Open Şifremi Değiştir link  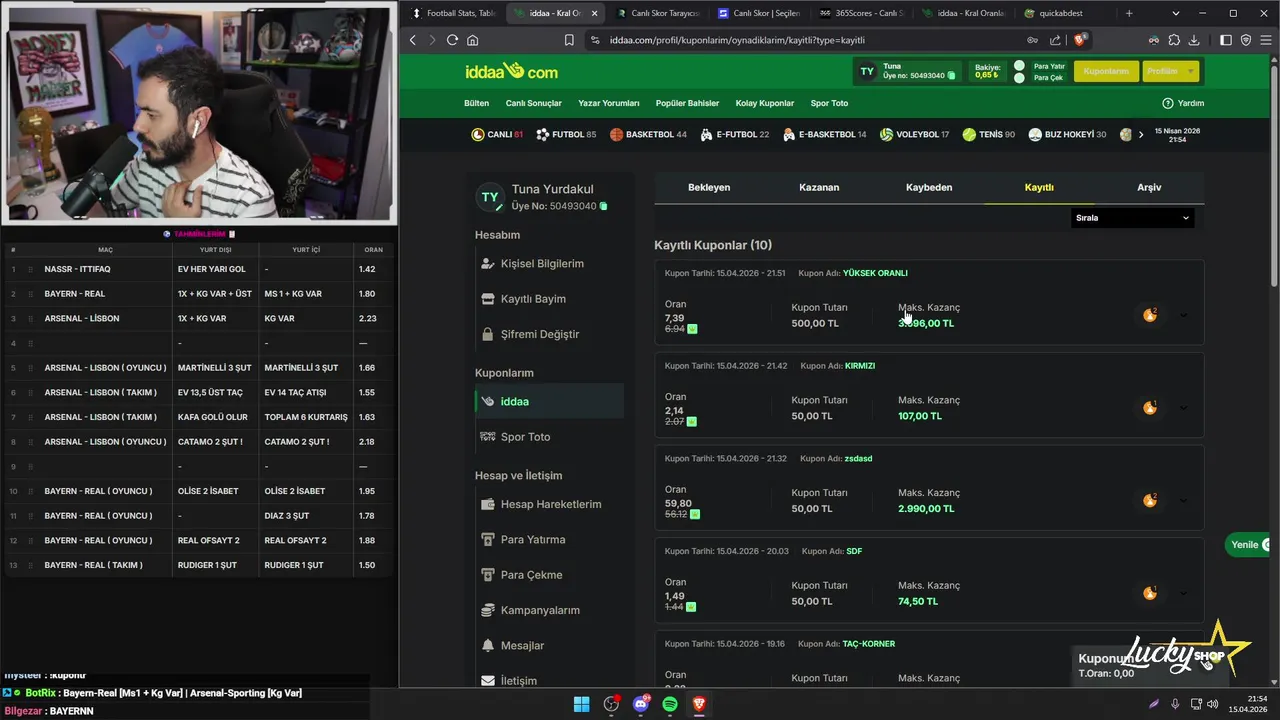coord(540,334)
